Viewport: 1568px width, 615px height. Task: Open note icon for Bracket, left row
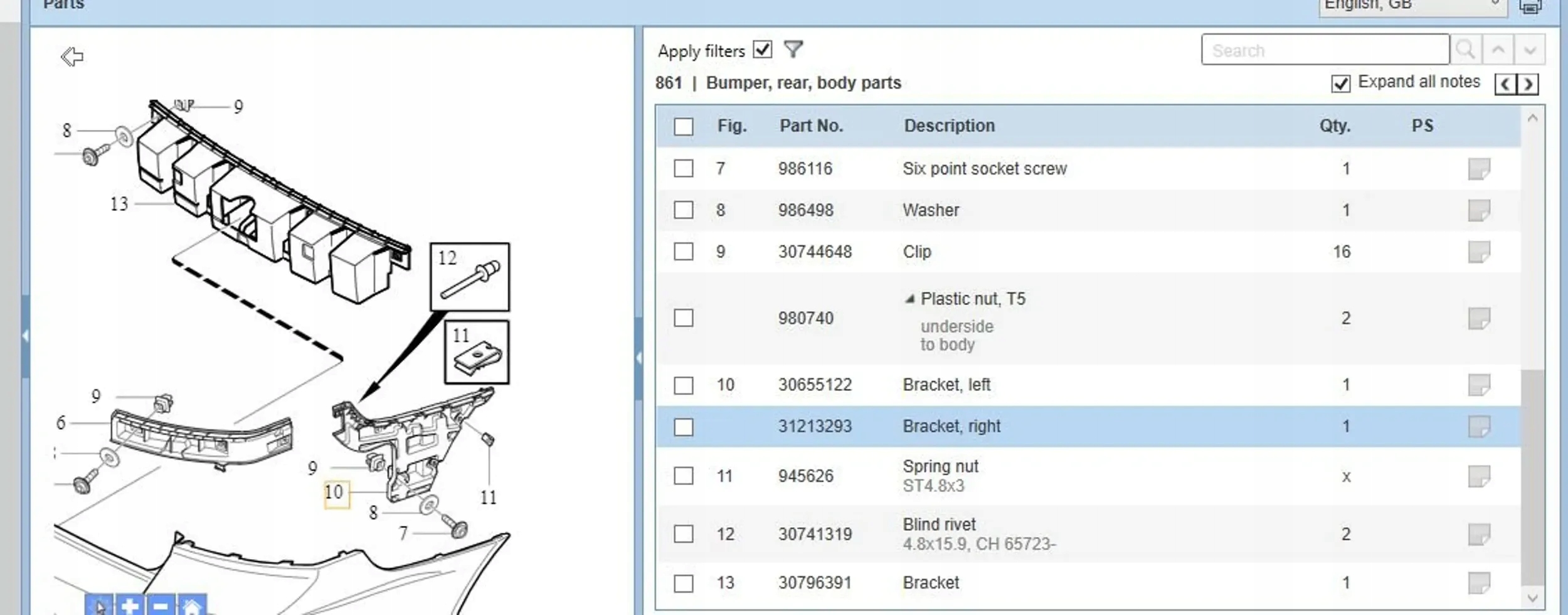coord(1479,385)
